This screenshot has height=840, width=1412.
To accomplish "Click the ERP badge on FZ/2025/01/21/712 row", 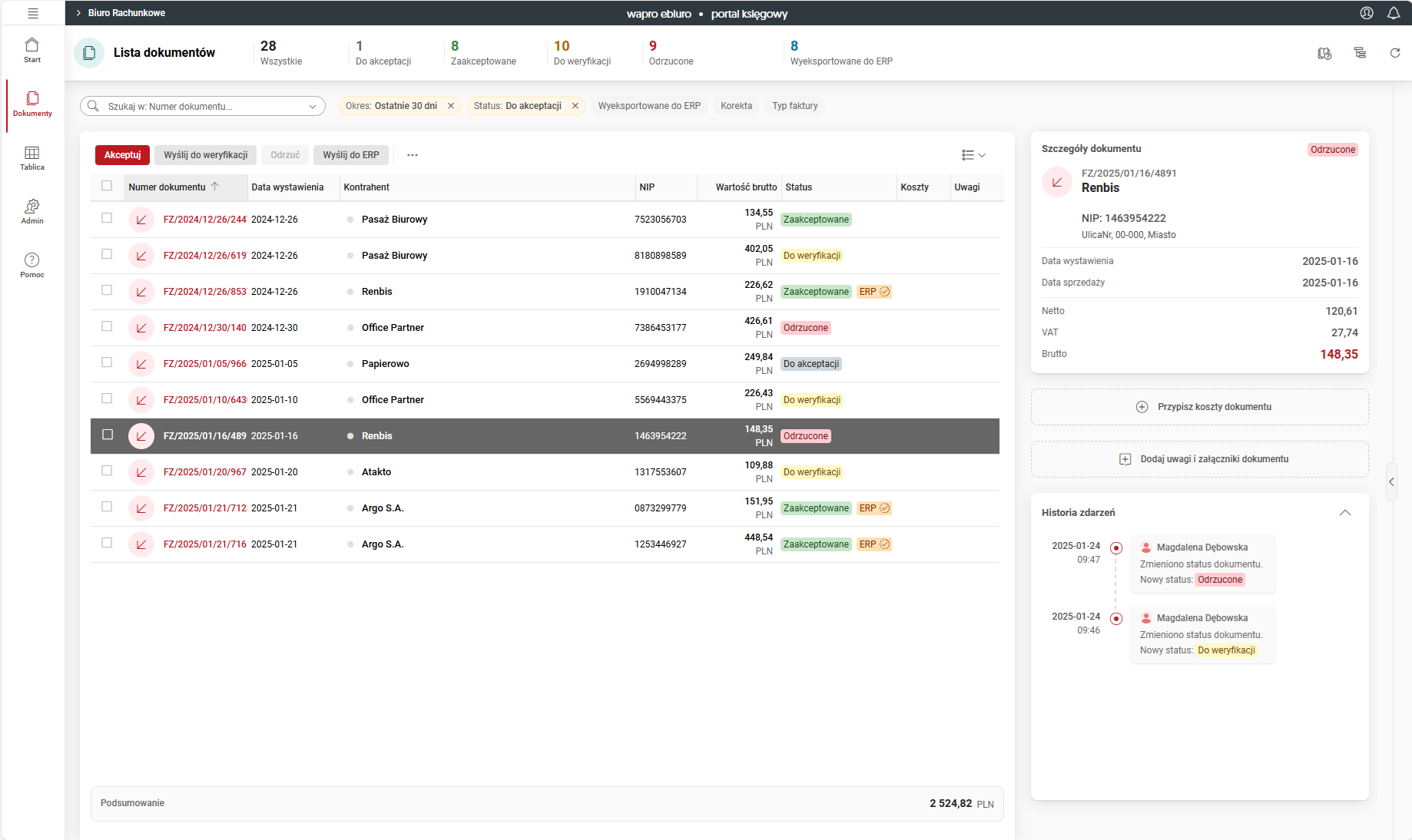I will [874, 508].
